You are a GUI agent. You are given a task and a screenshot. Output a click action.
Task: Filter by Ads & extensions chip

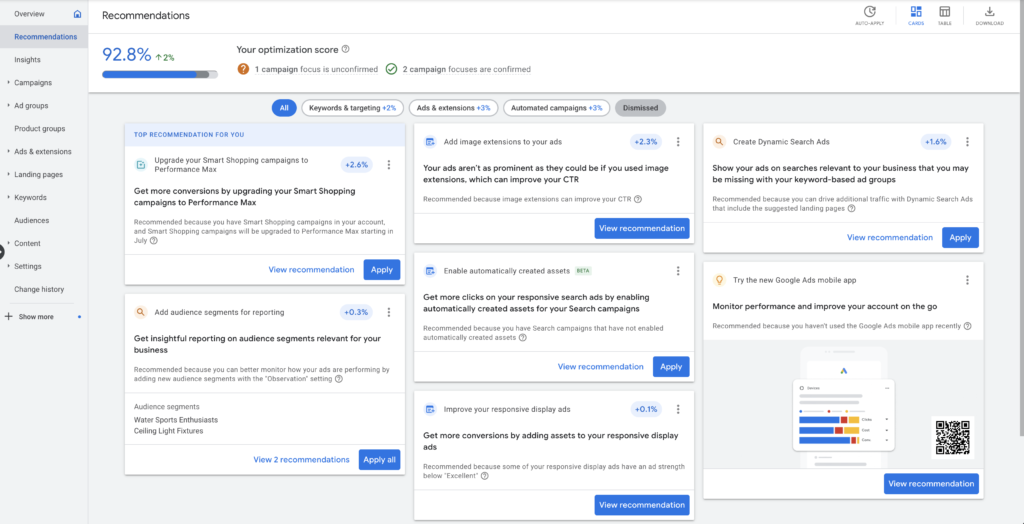coord(453,108)
